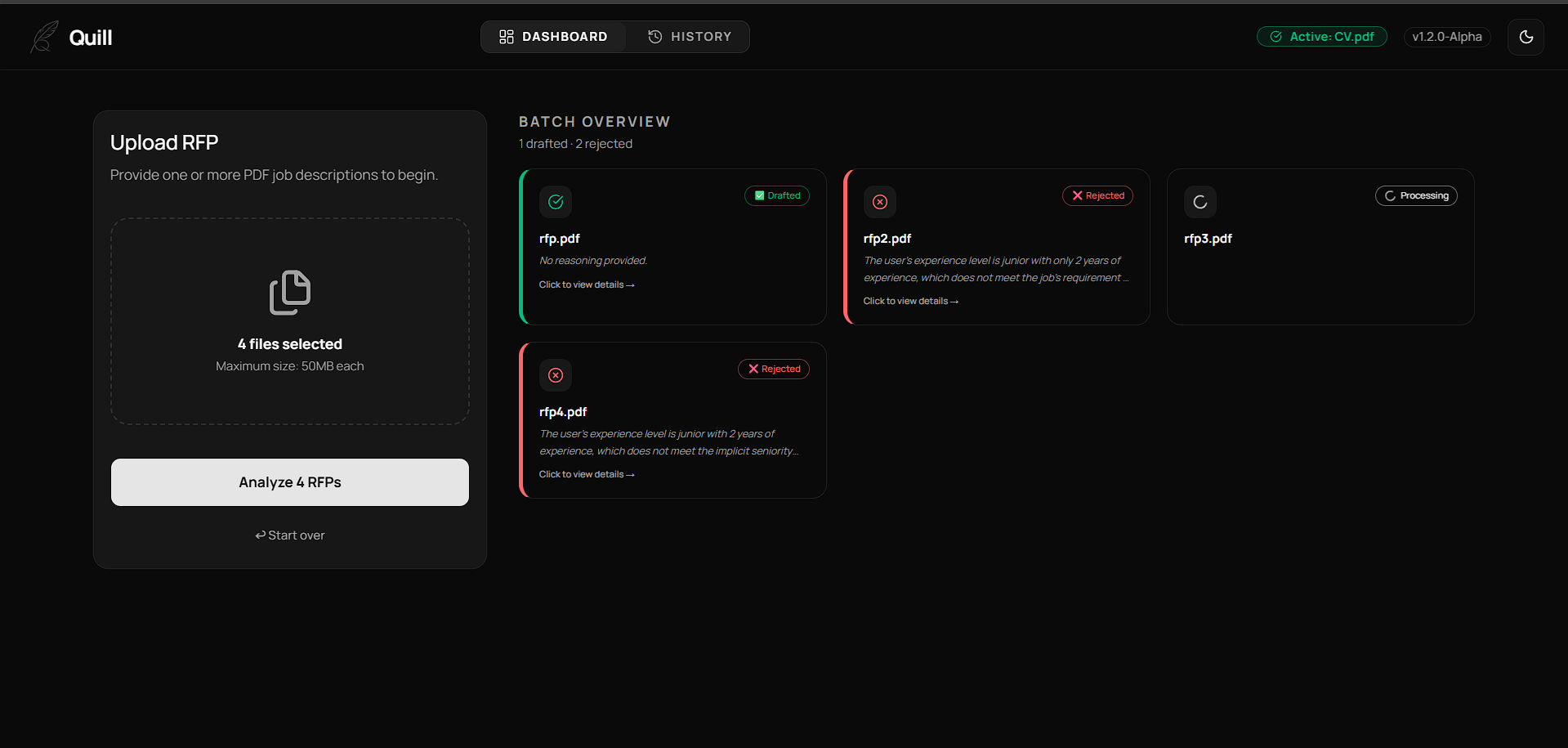Click the rfp.pdf file name

click(560, 239)
